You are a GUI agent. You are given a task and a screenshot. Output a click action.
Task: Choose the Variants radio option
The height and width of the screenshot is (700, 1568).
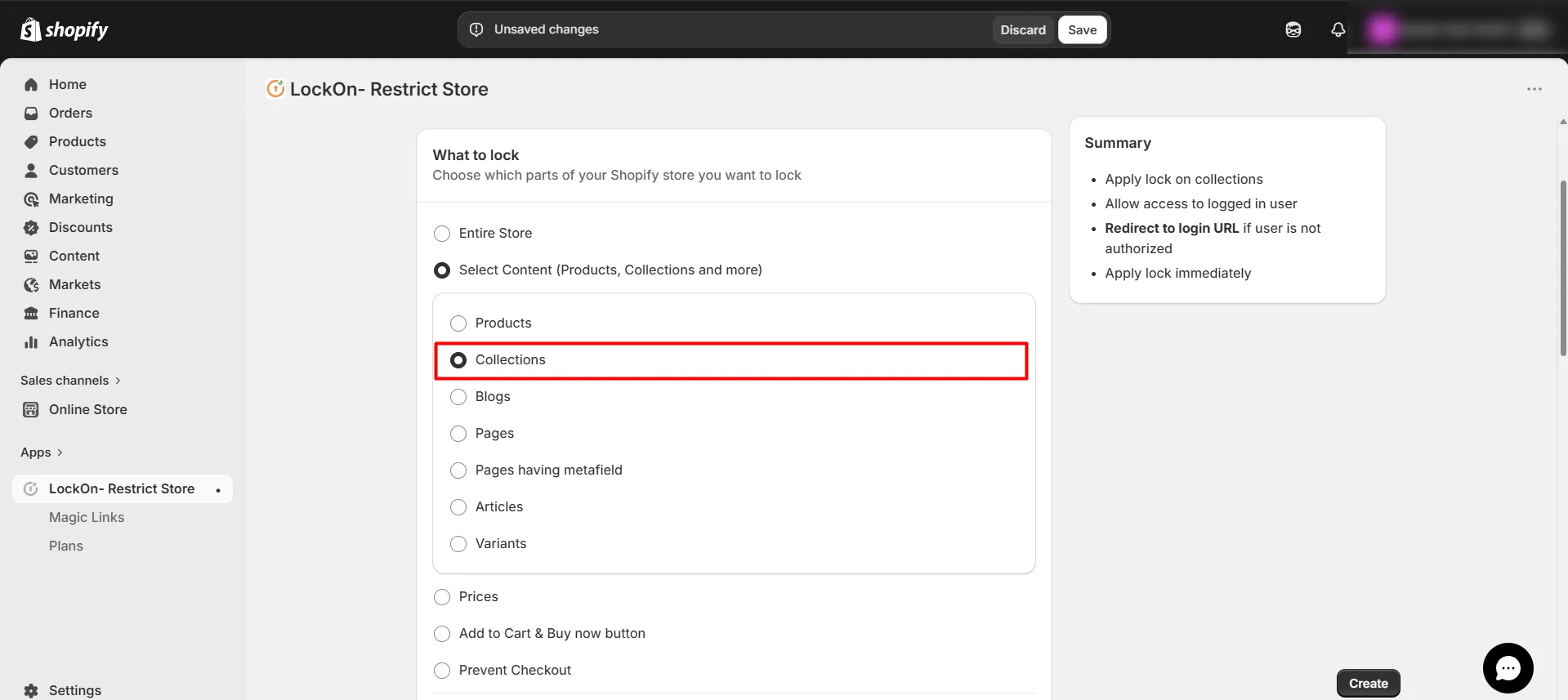point(458,544)
